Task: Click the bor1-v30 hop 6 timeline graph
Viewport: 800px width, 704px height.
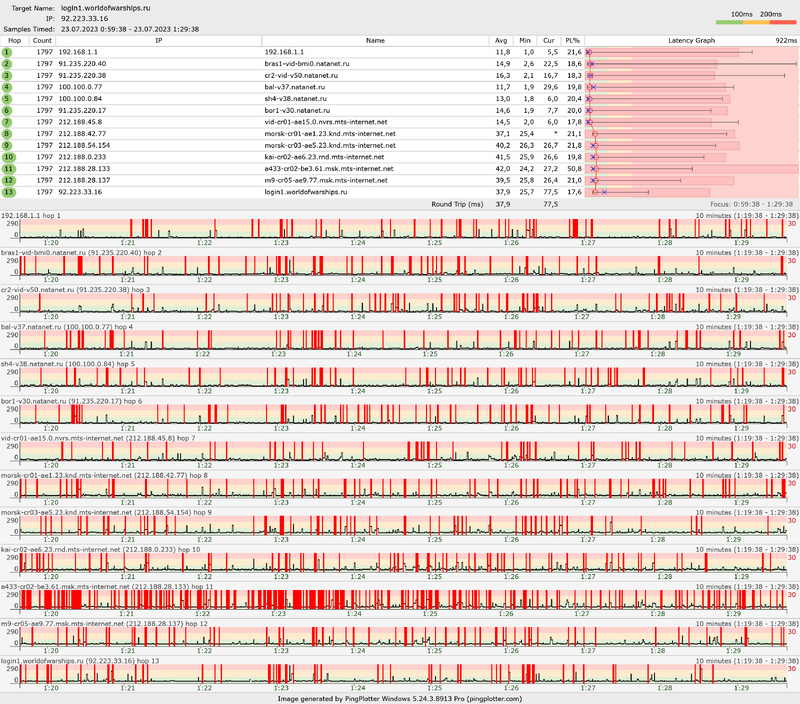Action: click(x=403, y=414)
